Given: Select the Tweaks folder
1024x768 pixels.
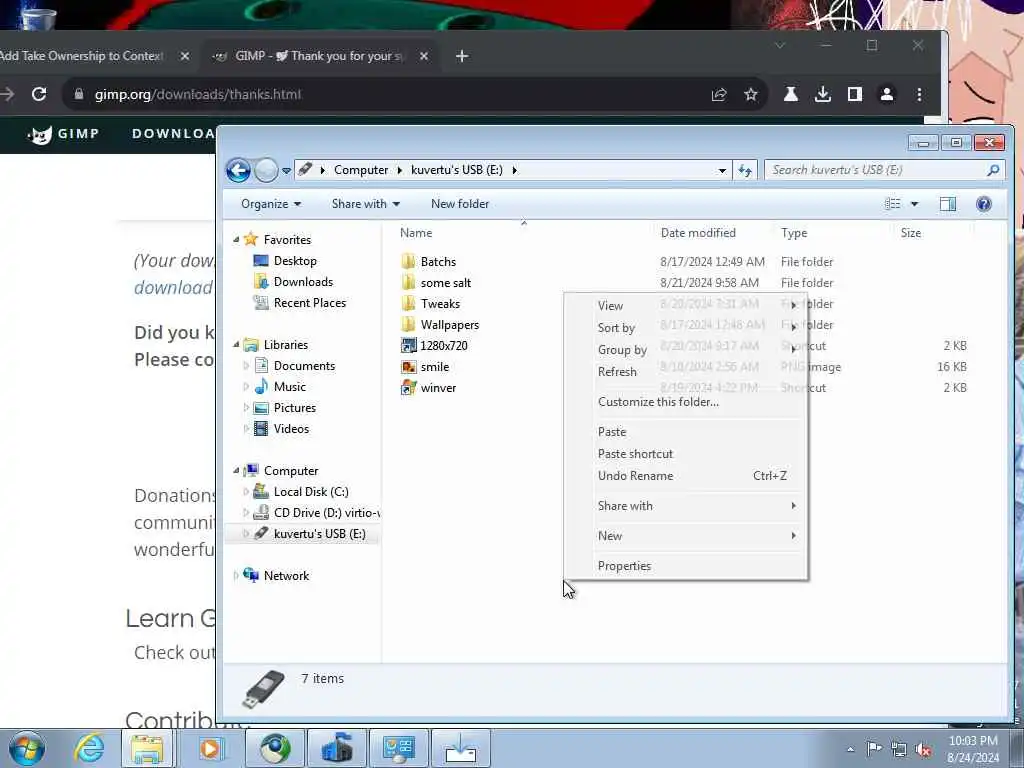Looking at the screenshot, I should click(x=440, y=304).
